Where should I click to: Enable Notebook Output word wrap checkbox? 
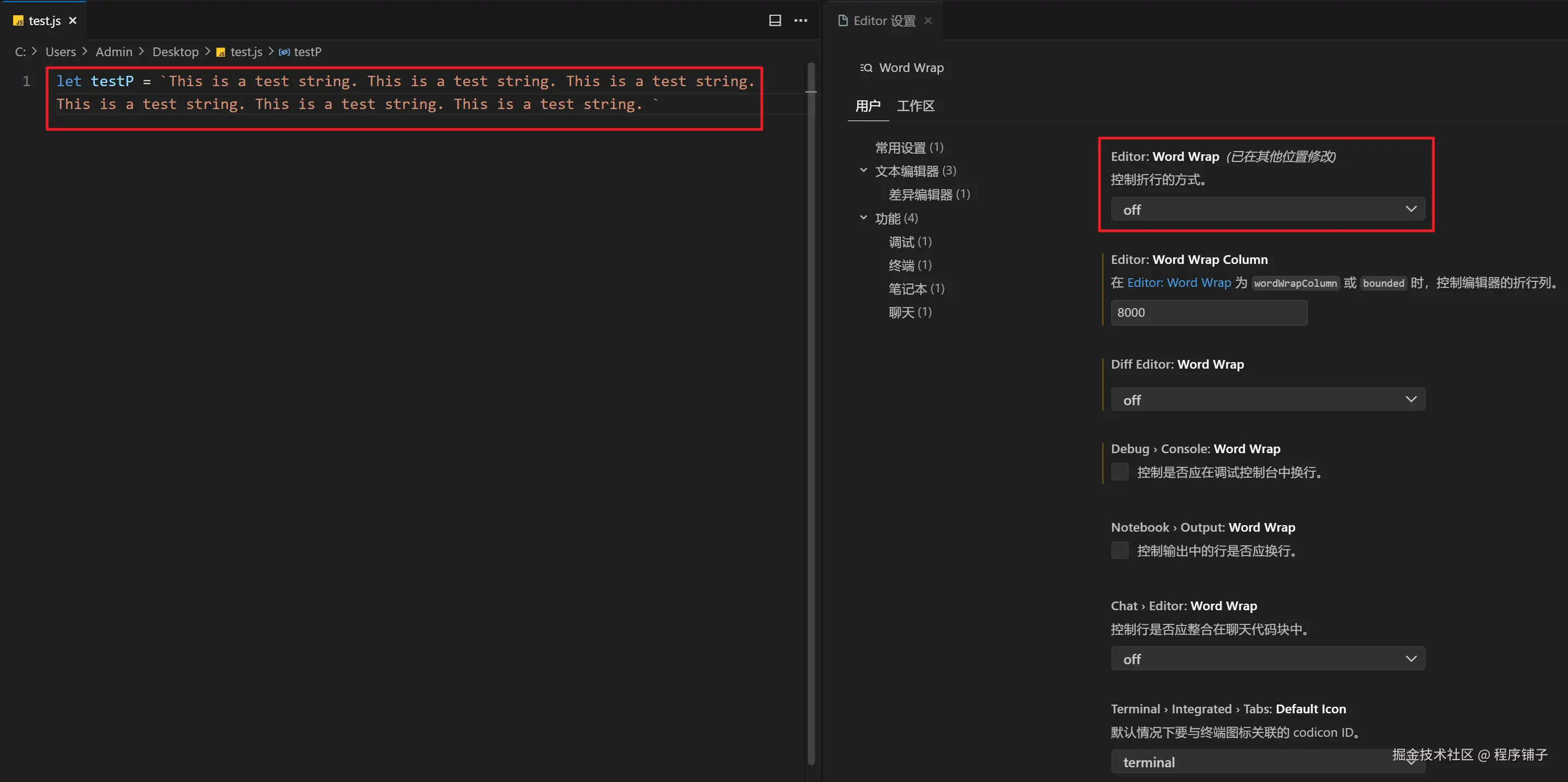[x=1120, y=550]
